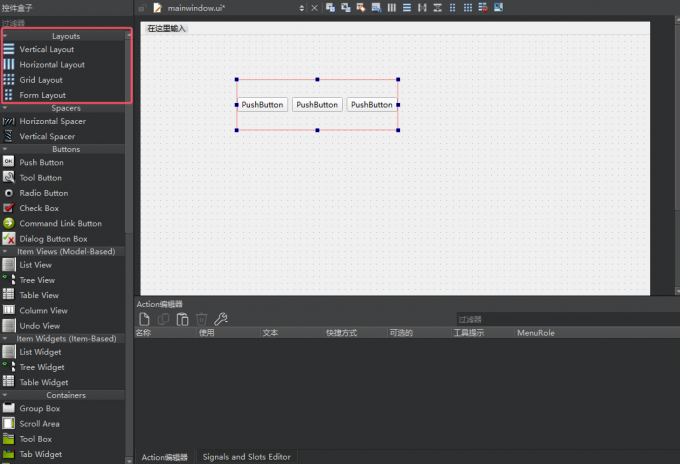Click the wrench configure icon in Action editor
The width and height of the screenshot is (680, 464).
[x=221, y=319]
